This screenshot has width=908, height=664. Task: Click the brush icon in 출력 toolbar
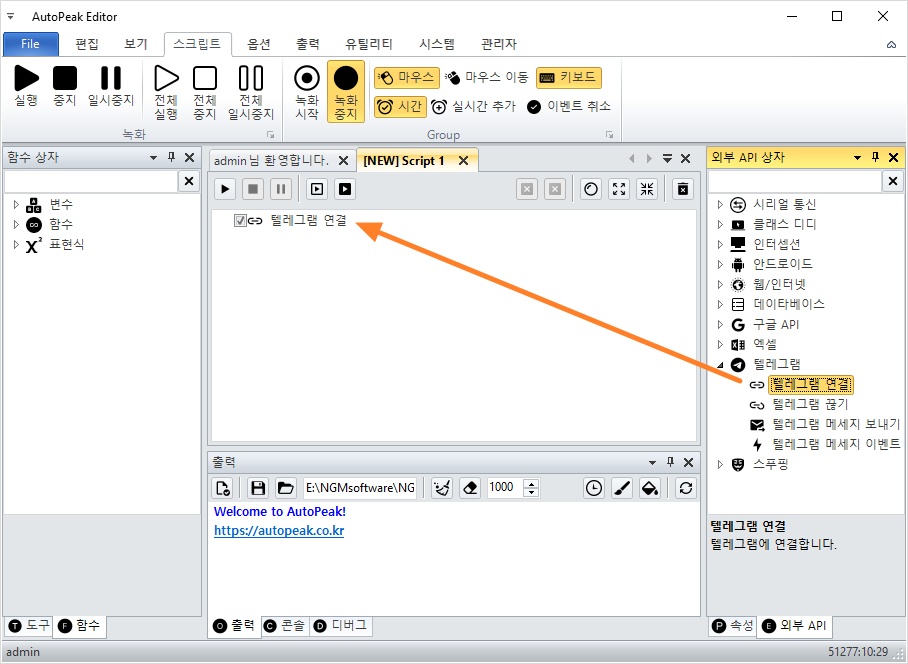pyautogui.click(x=622, y=488)
